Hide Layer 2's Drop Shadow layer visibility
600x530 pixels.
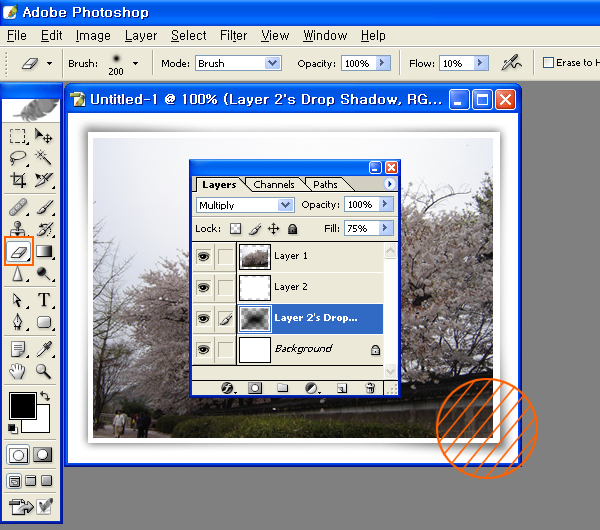pos(204,318)
